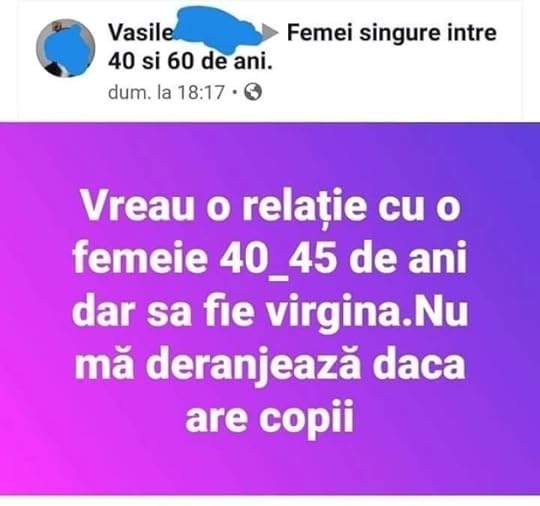Click the word 'Vreau' in the post
The height and width of the screenshot is (506, 540).
[x=137, y=205]
